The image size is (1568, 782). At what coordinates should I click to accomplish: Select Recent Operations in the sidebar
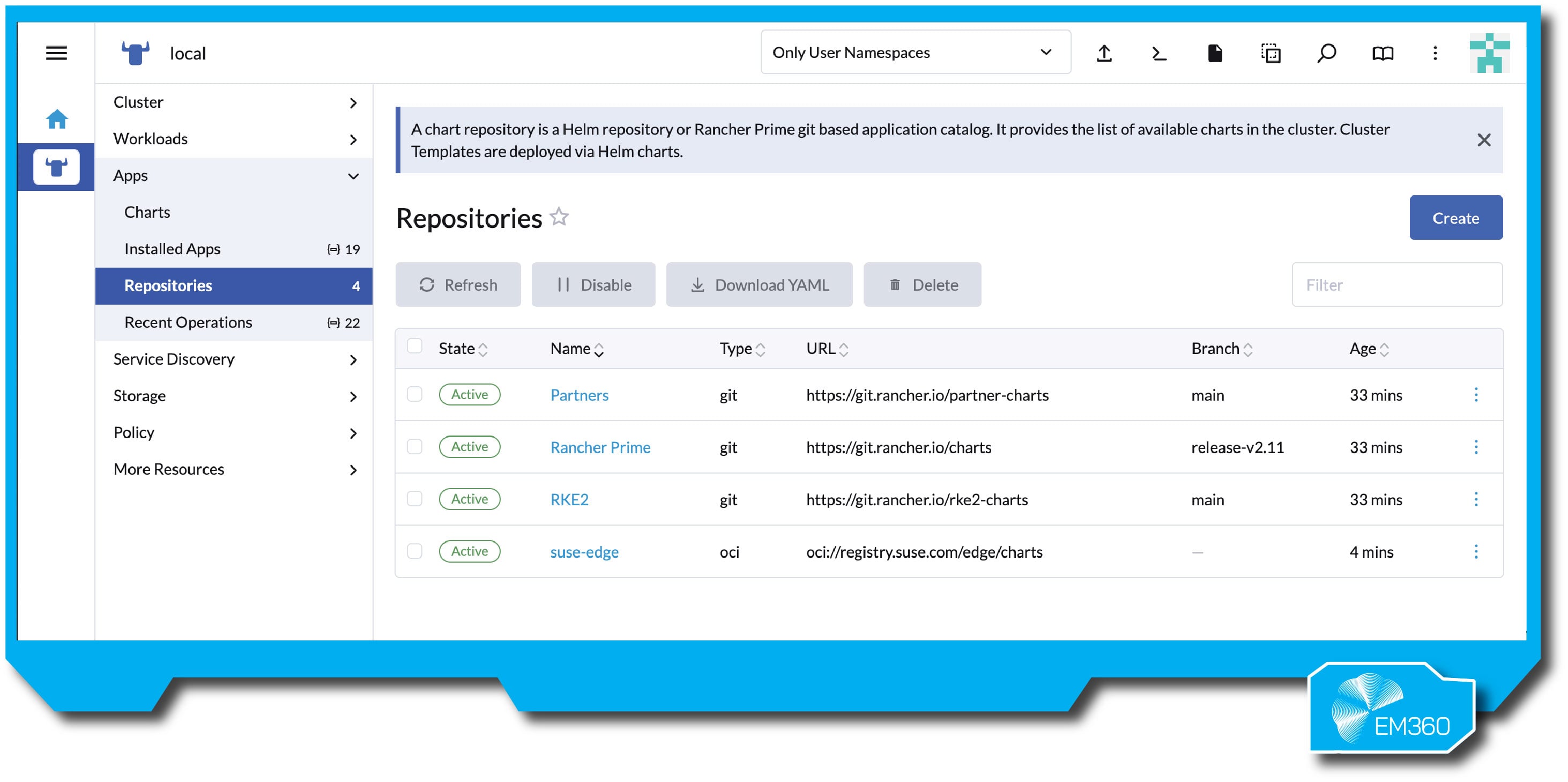coord(188,322)
